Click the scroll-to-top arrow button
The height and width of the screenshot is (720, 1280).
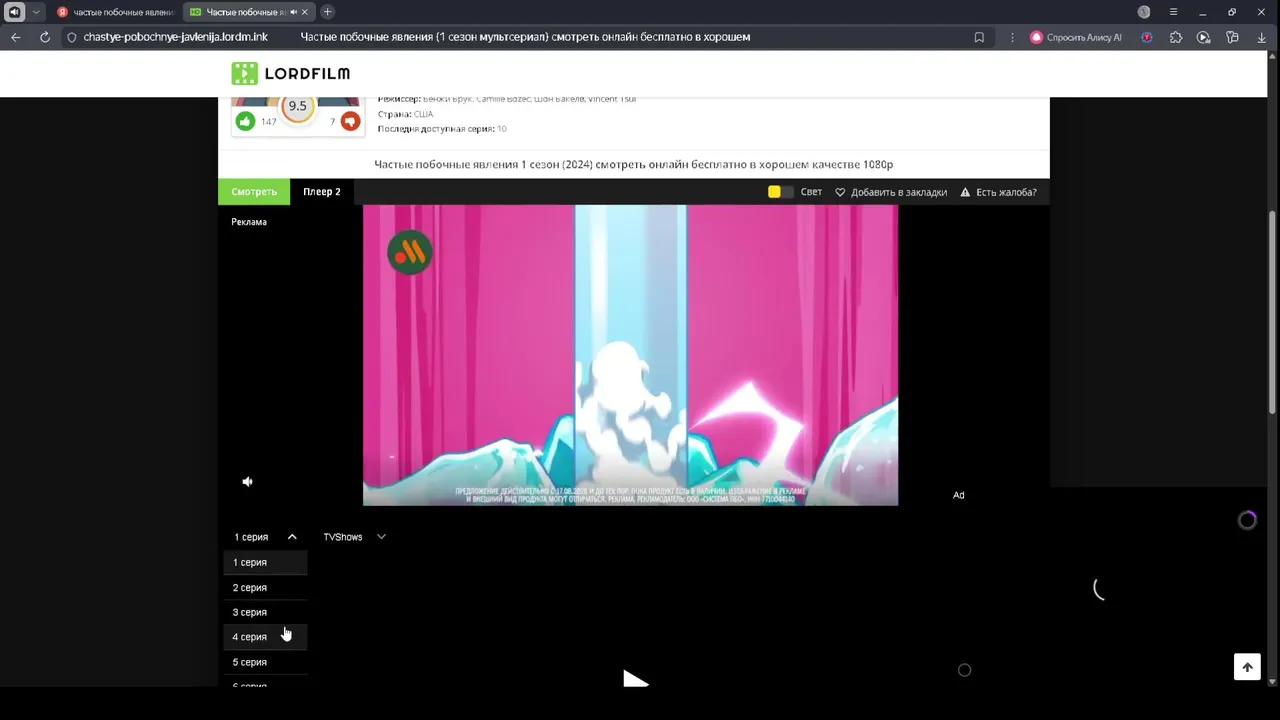[1247, 667]
